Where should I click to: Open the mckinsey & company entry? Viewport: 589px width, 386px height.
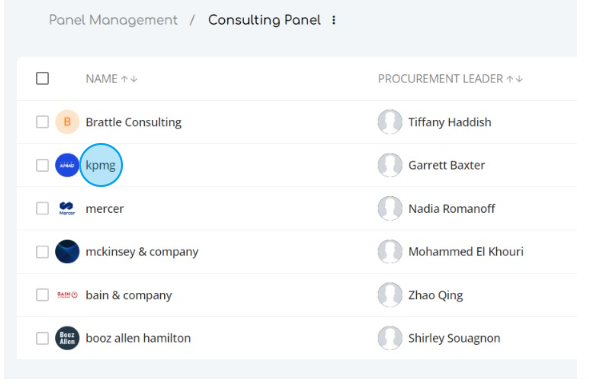point(142,252)
